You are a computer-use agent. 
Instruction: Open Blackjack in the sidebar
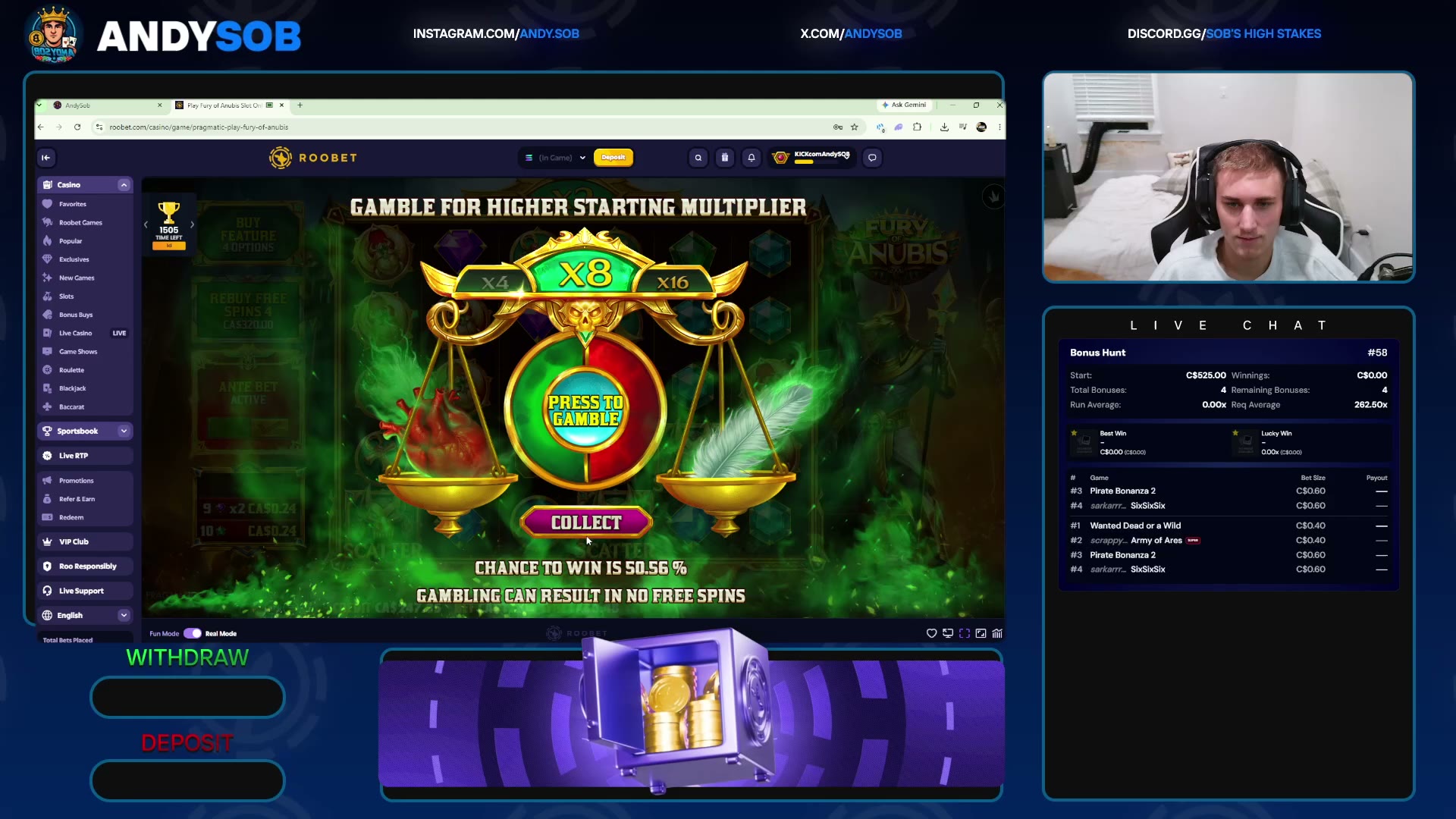coord(73,388)
